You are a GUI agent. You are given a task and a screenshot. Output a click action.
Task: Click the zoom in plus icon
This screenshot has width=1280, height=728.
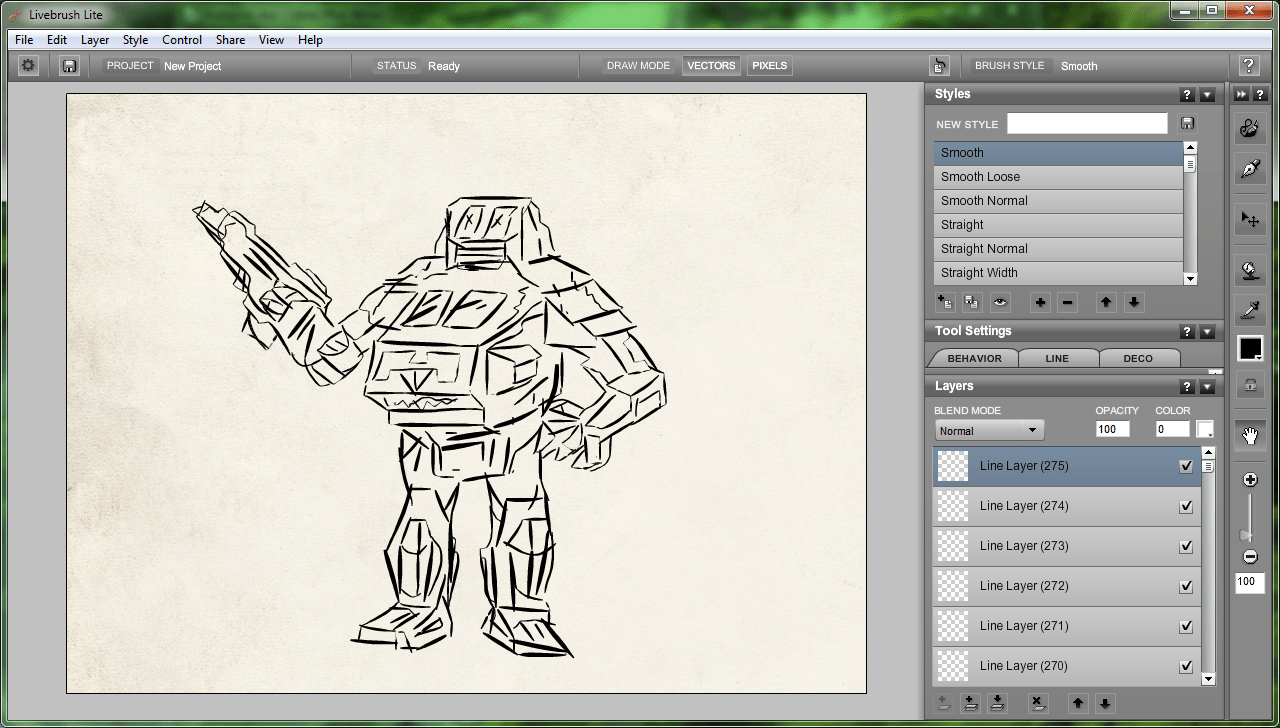pos(1250,480)
